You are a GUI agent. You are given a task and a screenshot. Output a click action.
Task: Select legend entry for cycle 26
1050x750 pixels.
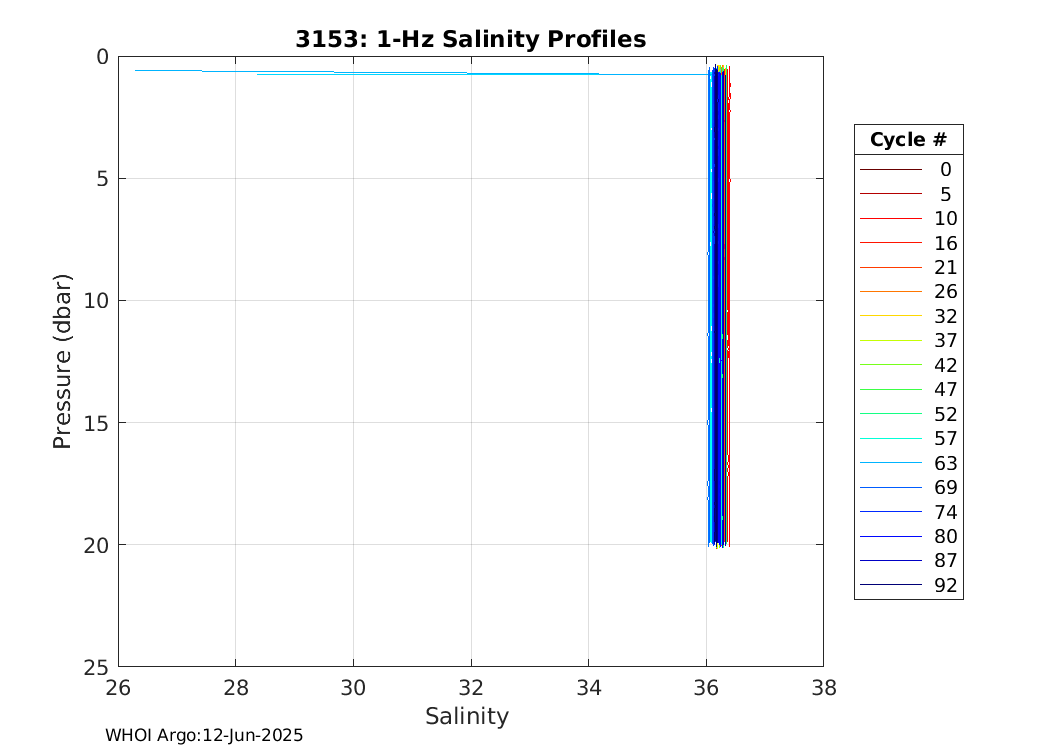tap(909, 291)
